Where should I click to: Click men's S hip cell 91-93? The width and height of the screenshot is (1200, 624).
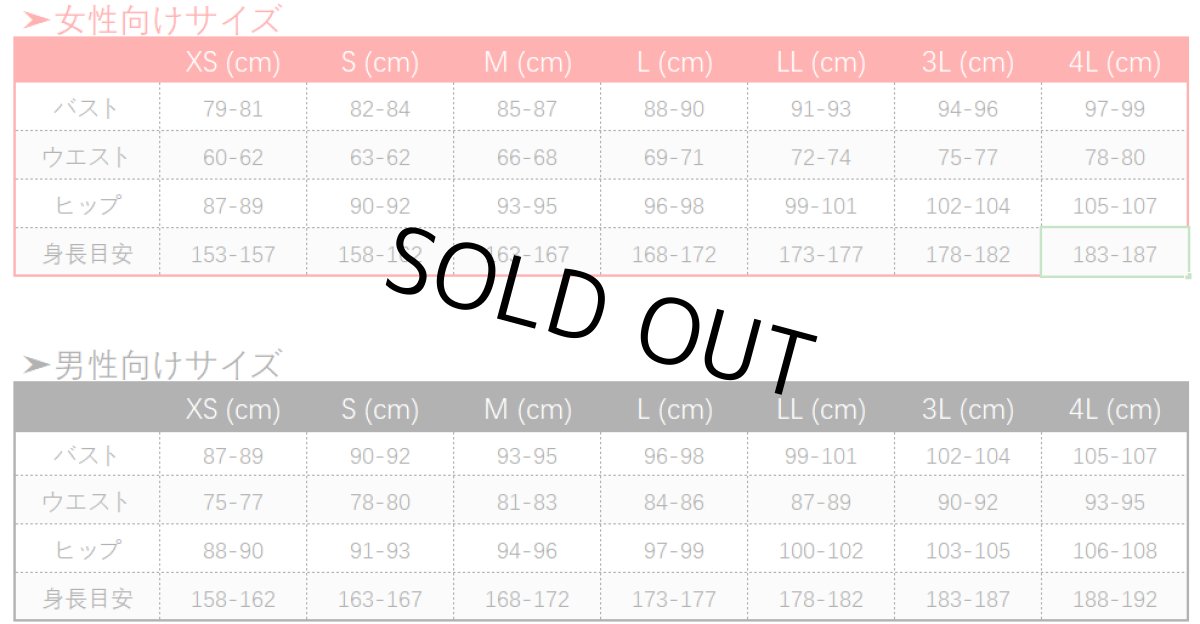coord(380,550)
